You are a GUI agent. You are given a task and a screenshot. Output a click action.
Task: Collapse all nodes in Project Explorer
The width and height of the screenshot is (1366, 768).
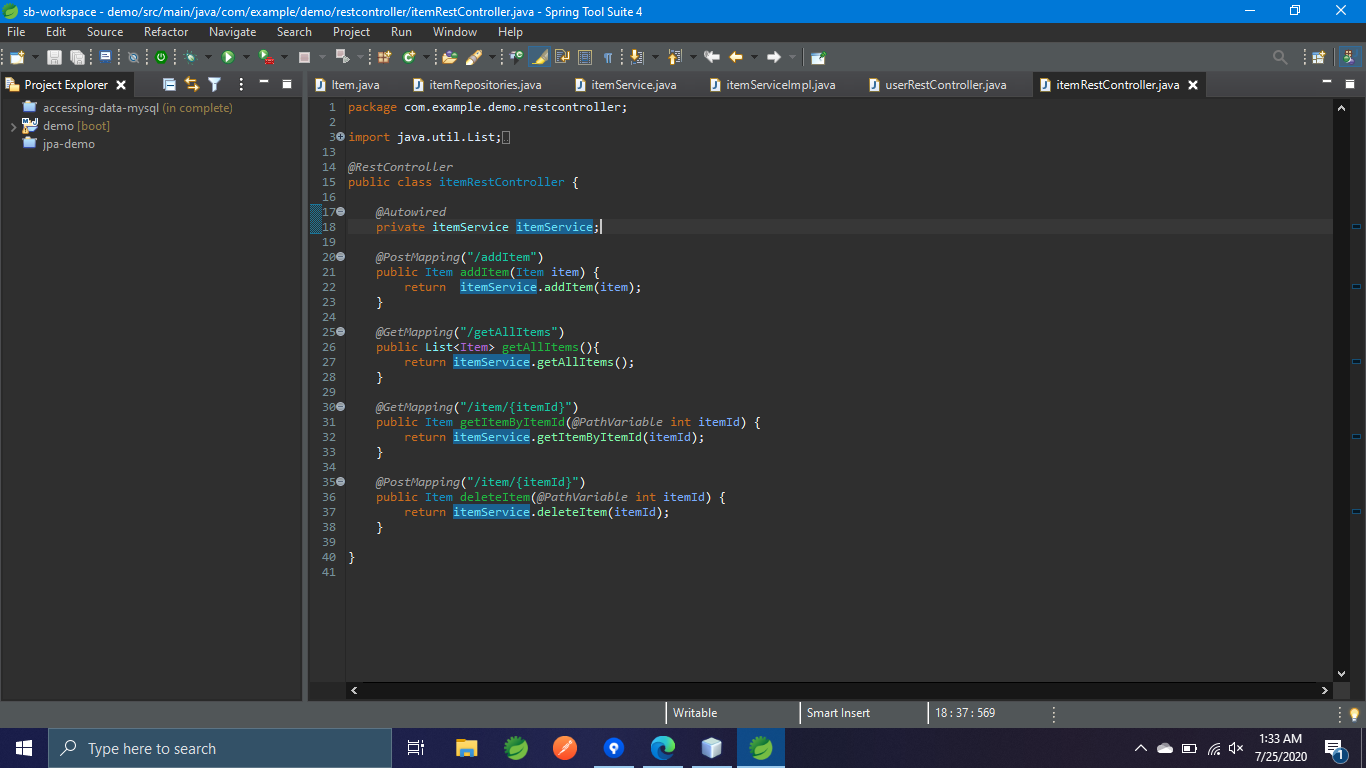[167, 85]
